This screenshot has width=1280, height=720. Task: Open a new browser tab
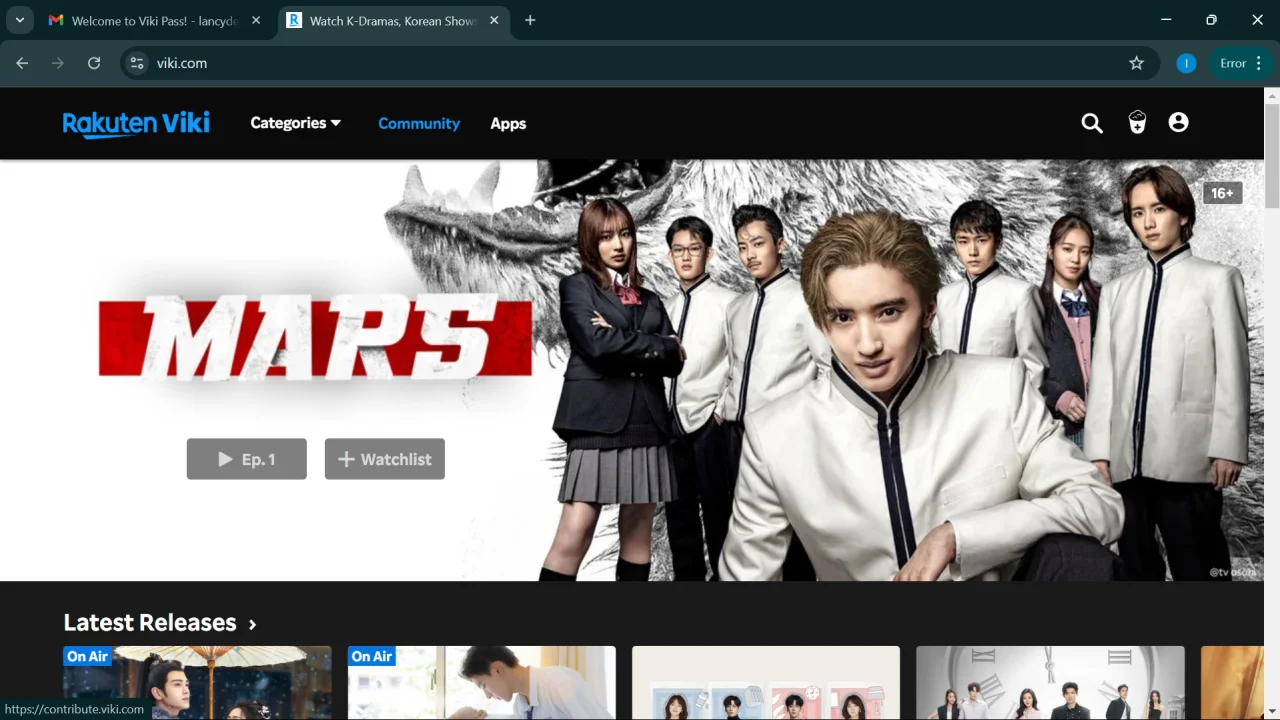530,20
